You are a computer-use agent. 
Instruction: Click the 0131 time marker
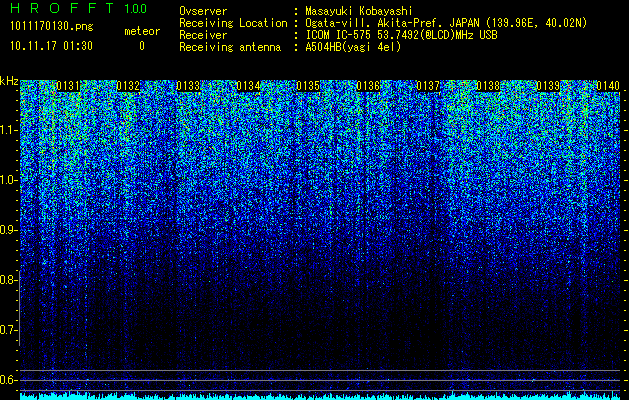(x=68, y=86)
